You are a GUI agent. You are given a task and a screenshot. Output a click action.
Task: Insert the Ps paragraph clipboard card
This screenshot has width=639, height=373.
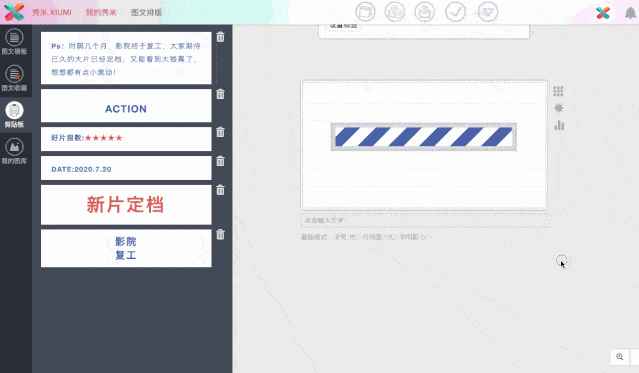126,58
